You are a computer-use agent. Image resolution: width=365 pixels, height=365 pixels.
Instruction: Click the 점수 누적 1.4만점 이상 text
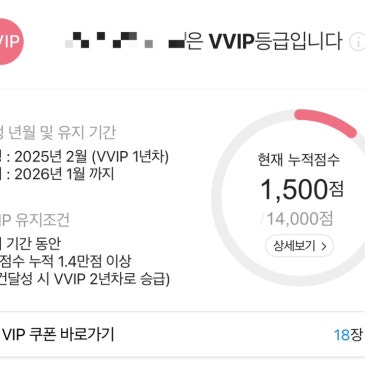(x=66, y=261)
